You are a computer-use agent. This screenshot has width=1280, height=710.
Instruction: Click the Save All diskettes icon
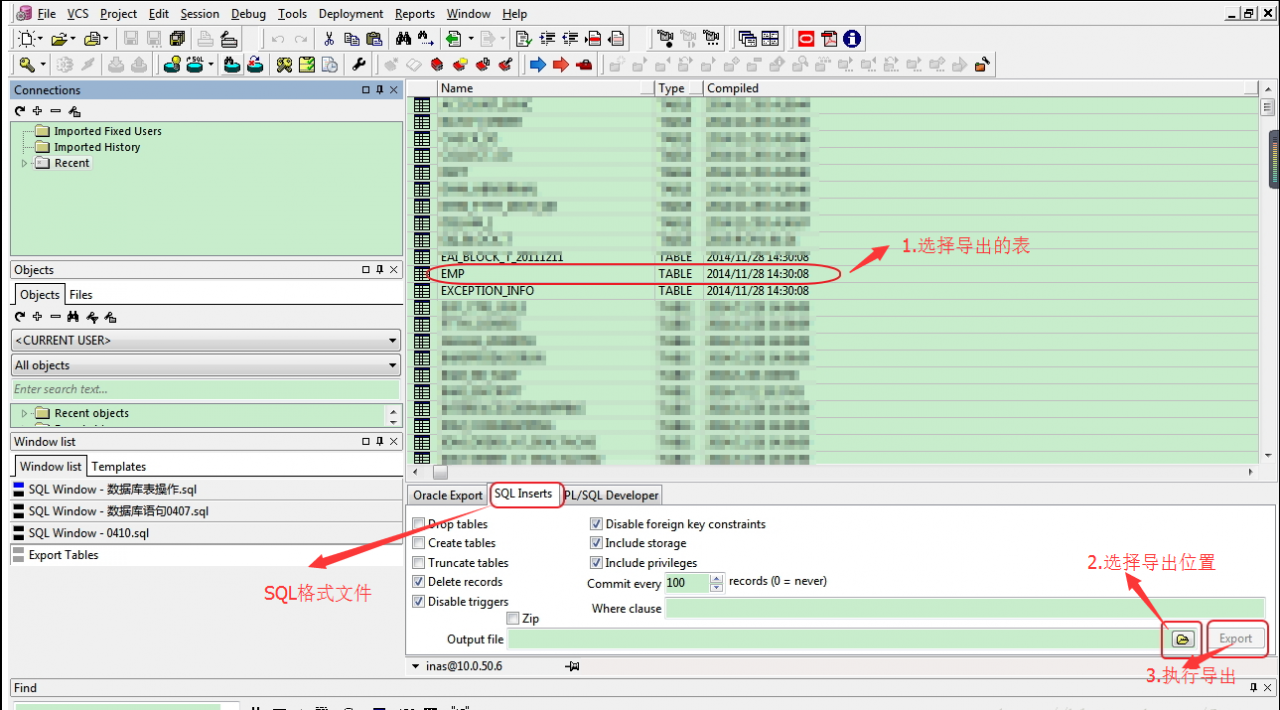point(178,39)
